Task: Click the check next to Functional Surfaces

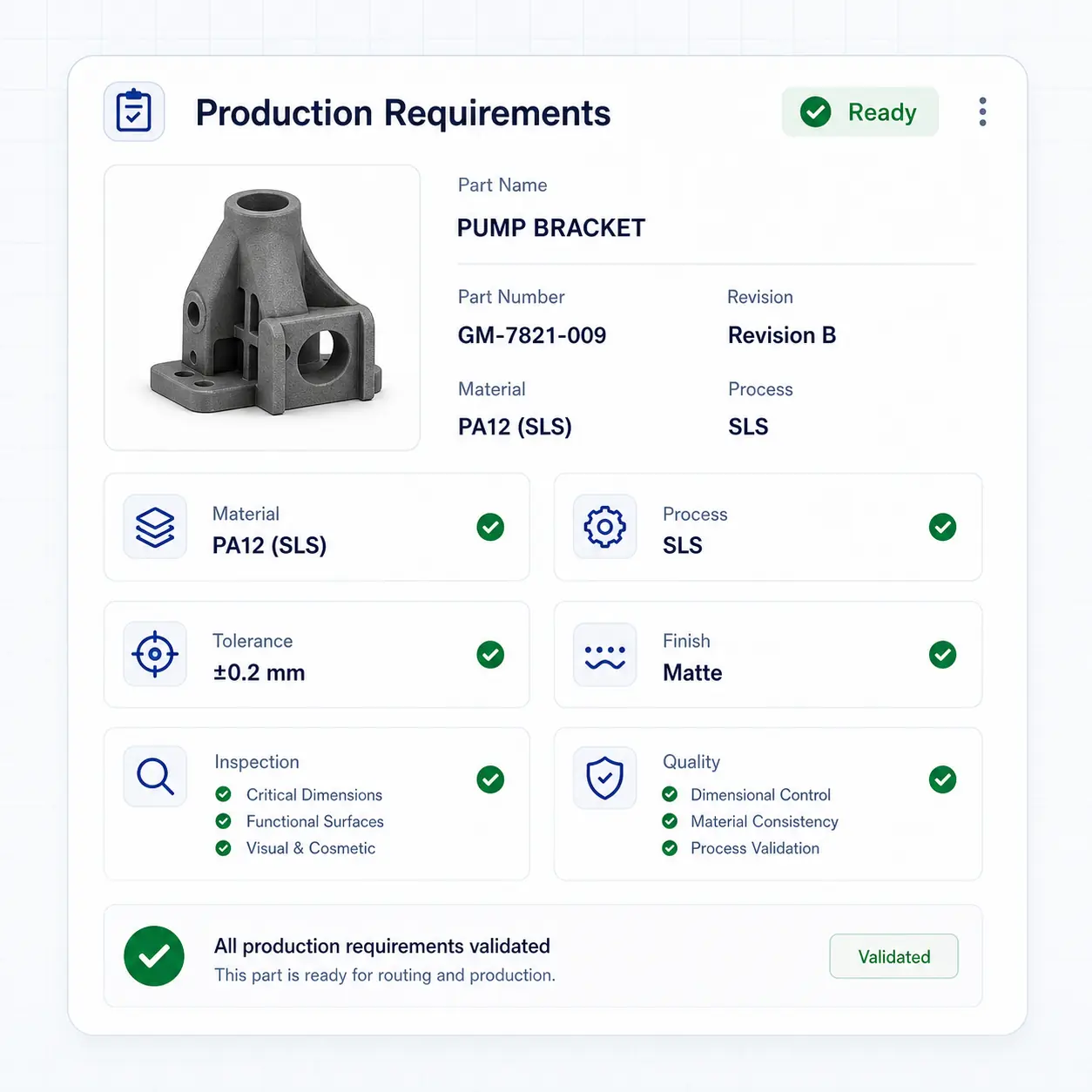Action: click(224, 821)
